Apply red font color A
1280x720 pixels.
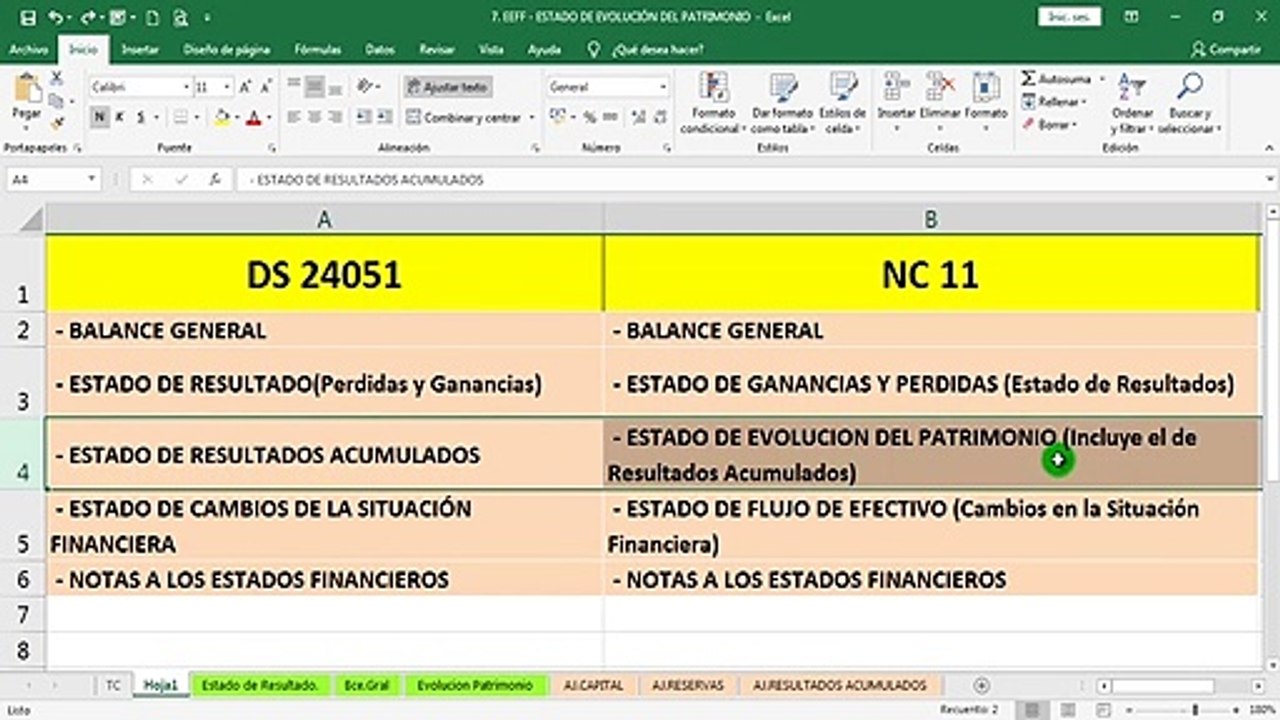tap(253, 117)
